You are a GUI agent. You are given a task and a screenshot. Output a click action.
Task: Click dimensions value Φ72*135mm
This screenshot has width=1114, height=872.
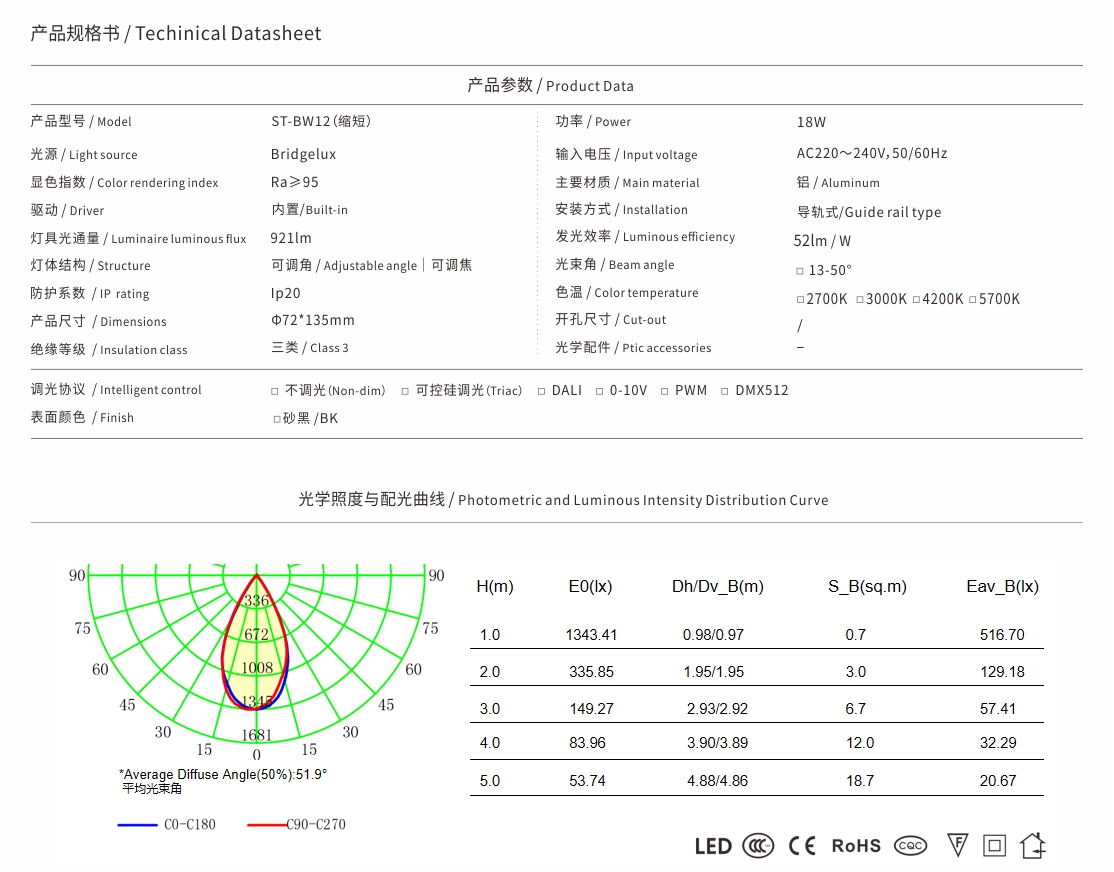pyautogui.click(x=313, y=321)
